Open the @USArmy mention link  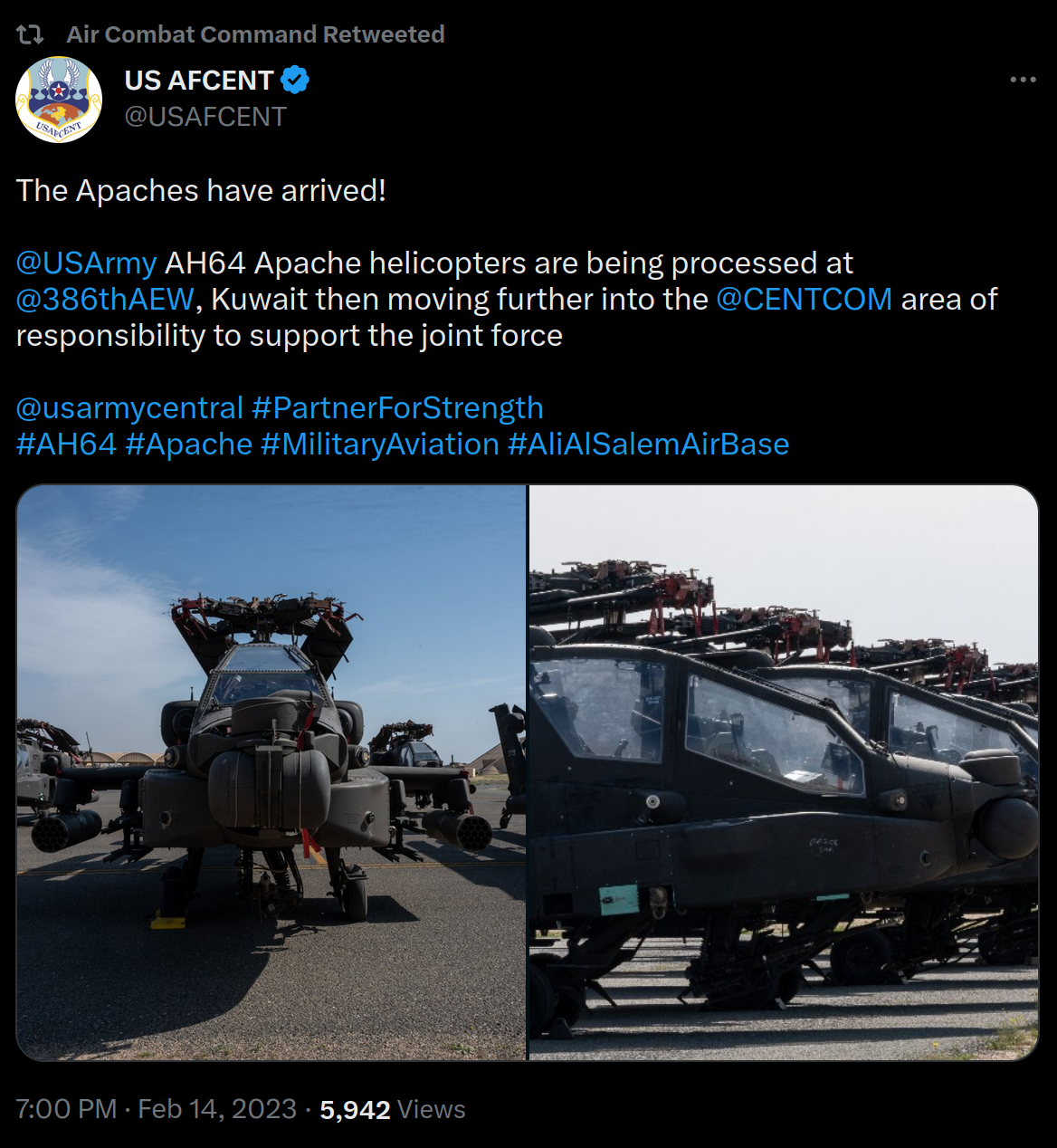[x=86, y=263]
